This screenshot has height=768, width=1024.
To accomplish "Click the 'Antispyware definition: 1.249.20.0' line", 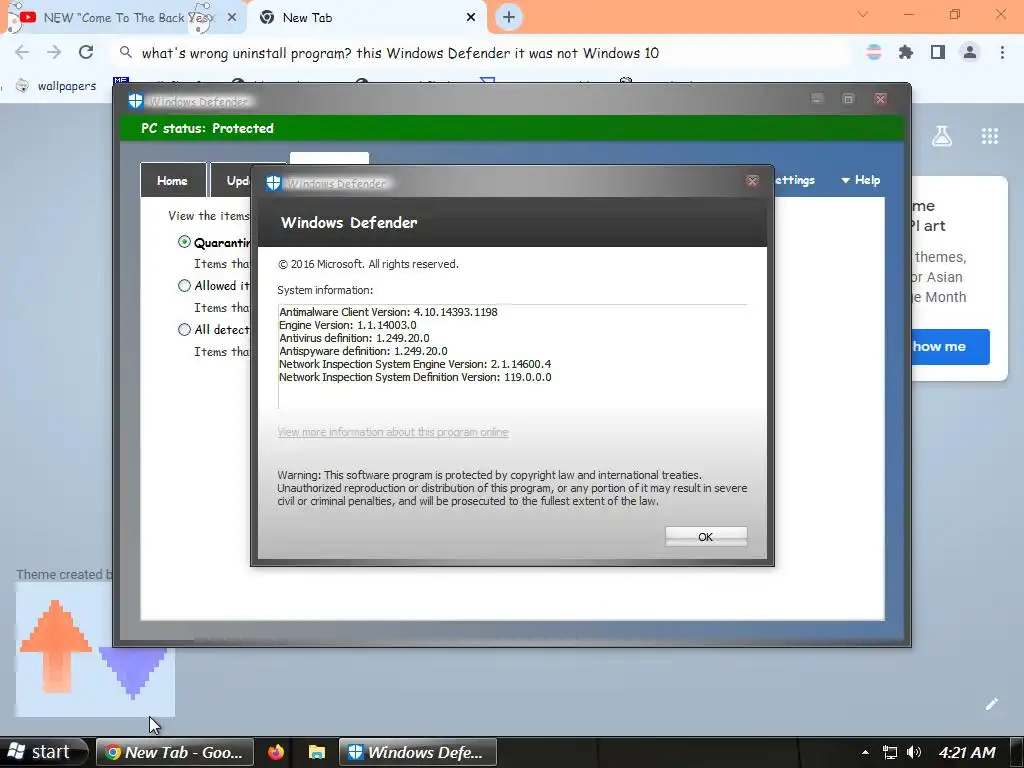I will tap(363, 351).
